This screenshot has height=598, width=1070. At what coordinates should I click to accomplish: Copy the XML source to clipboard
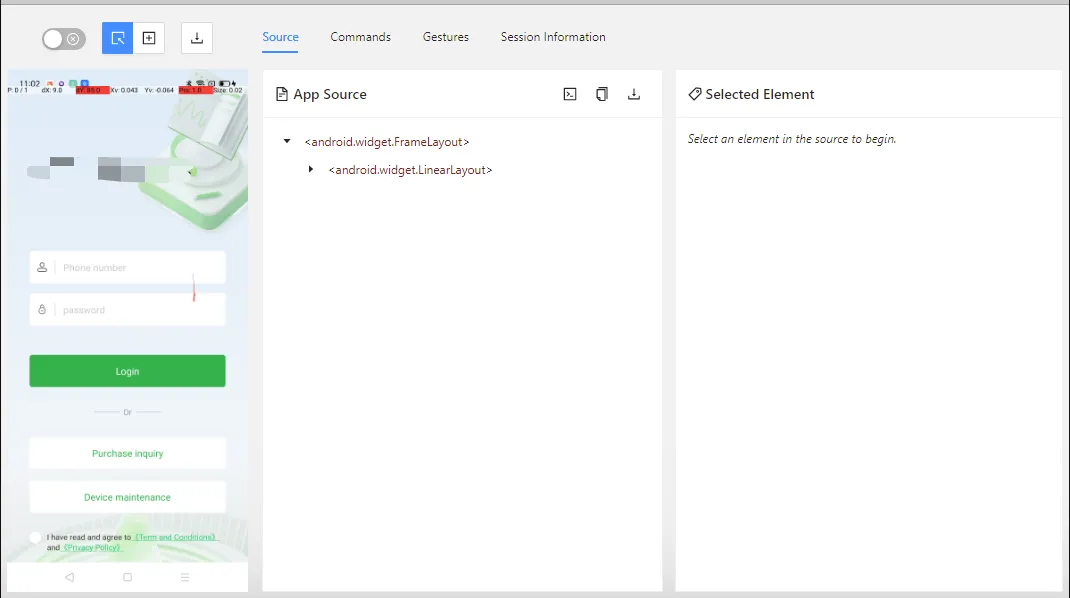click(602, 94)
